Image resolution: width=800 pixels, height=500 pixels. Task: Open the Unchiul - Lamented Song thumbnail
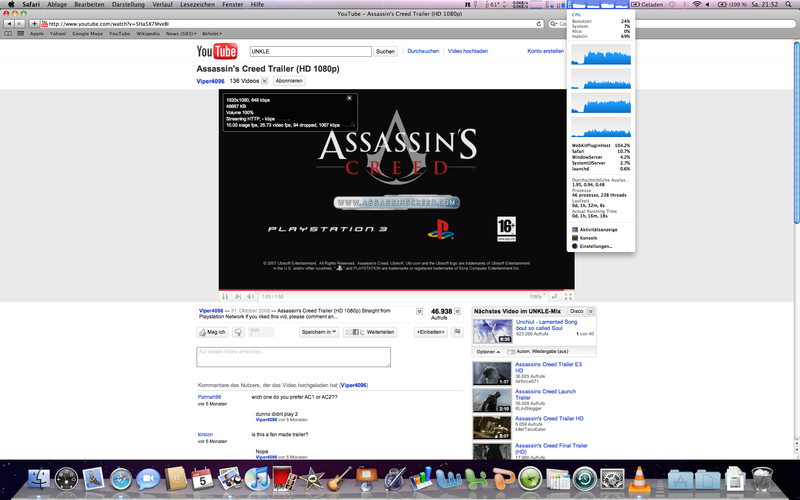tap(492, 331)
